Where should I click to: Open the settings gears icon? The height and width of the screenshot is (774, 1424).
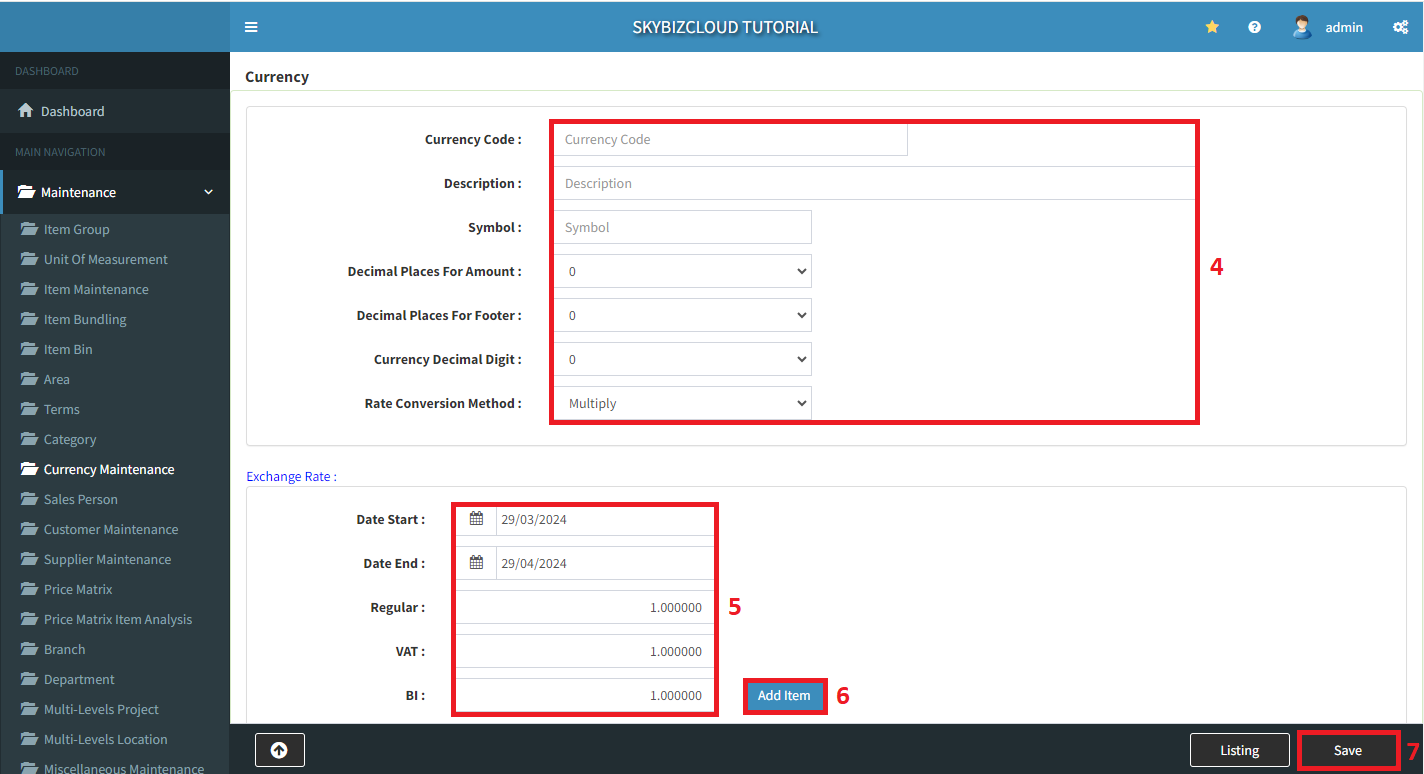[1400, 27]
